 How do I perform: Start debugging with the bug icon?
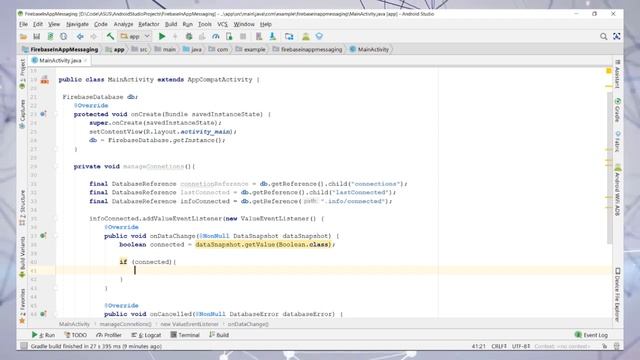pos(189,36)
